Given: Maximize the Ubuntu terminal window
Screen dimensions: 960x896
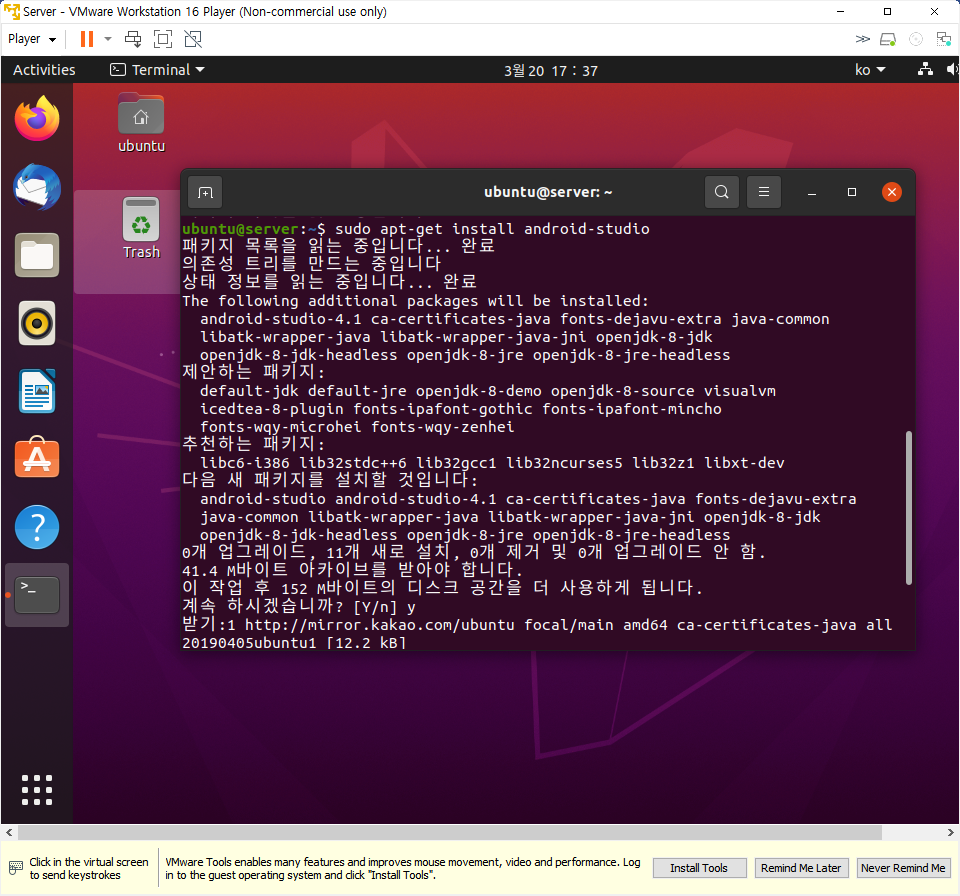Looking at the screenshot, I should coord(852,192).
